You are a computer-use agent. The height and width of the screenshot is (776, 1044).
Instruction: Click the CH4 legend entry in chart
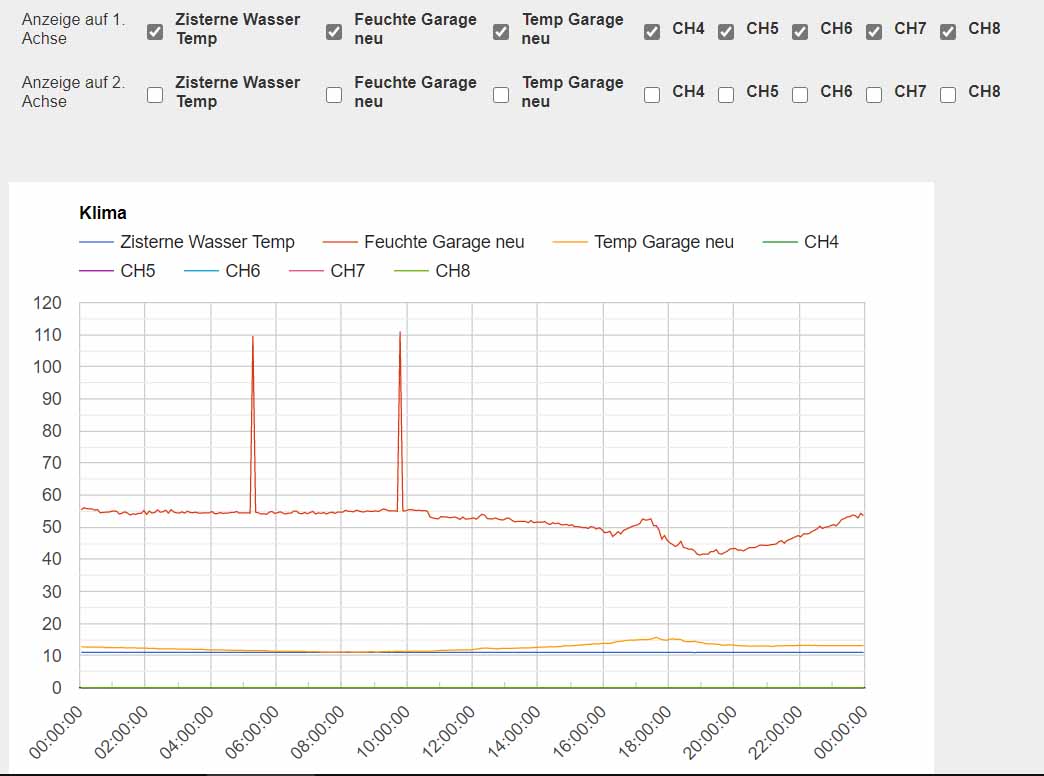(x=800, y=242)
